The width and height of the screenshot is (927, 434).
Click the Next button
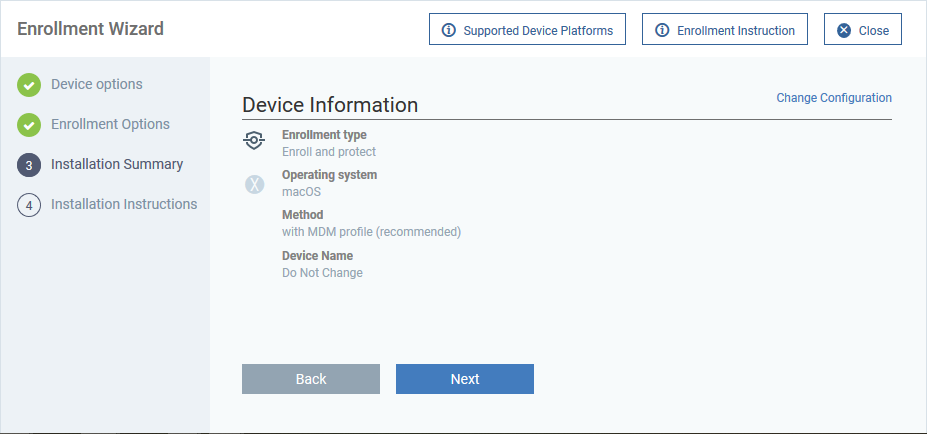click(x=465, y=379)
